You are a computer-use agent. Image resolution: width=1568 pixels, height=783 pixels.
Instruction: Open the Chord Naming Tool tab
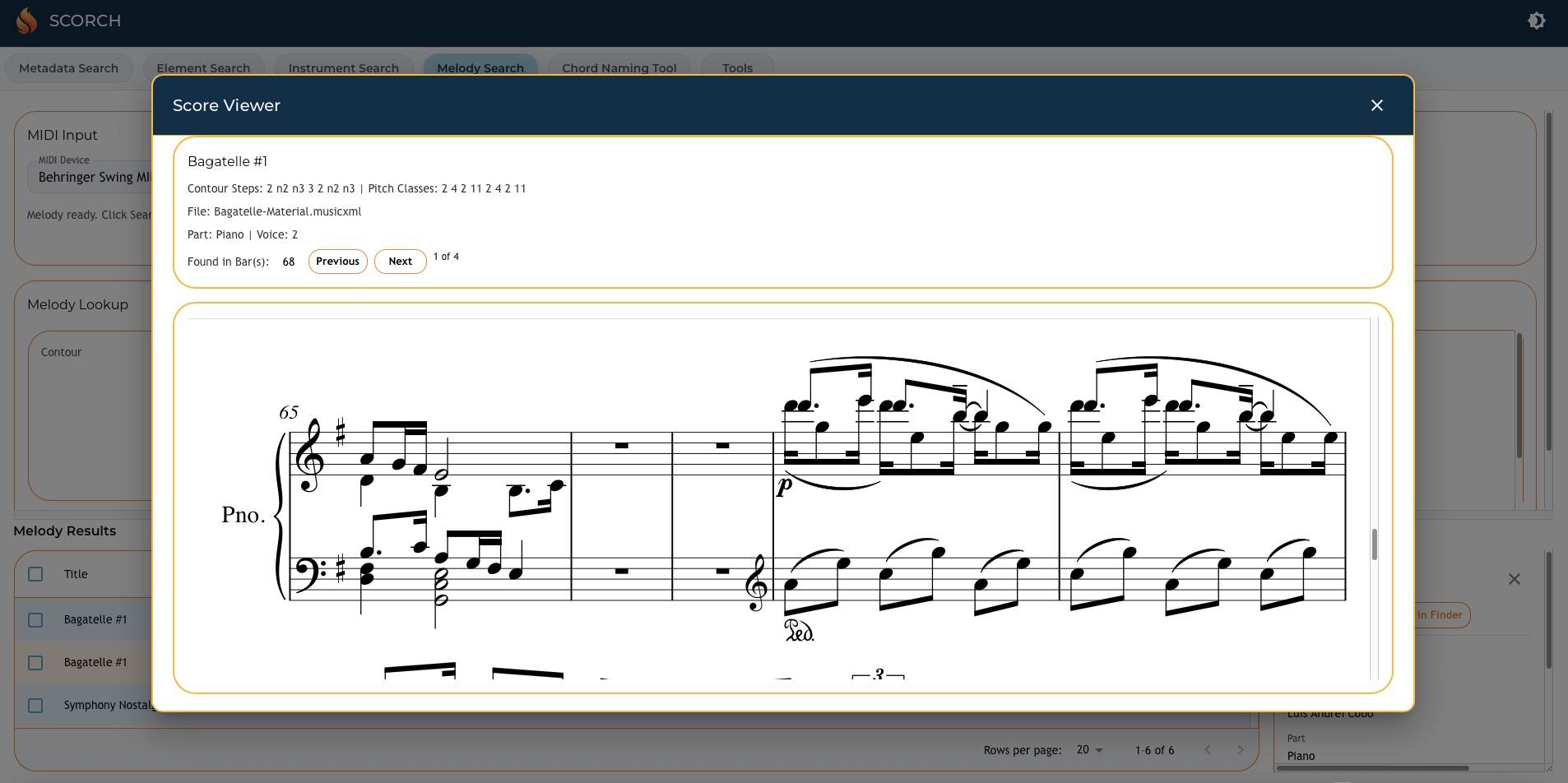pos(619,67)
